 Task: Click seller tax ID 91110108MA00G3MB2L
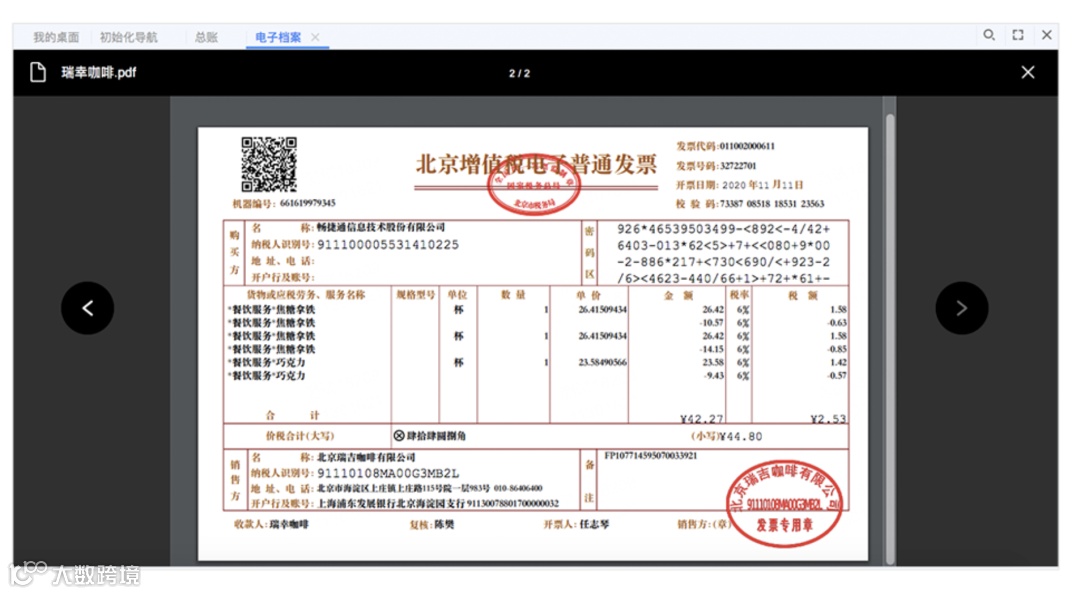pyautogui.click(x=388, y=473)
